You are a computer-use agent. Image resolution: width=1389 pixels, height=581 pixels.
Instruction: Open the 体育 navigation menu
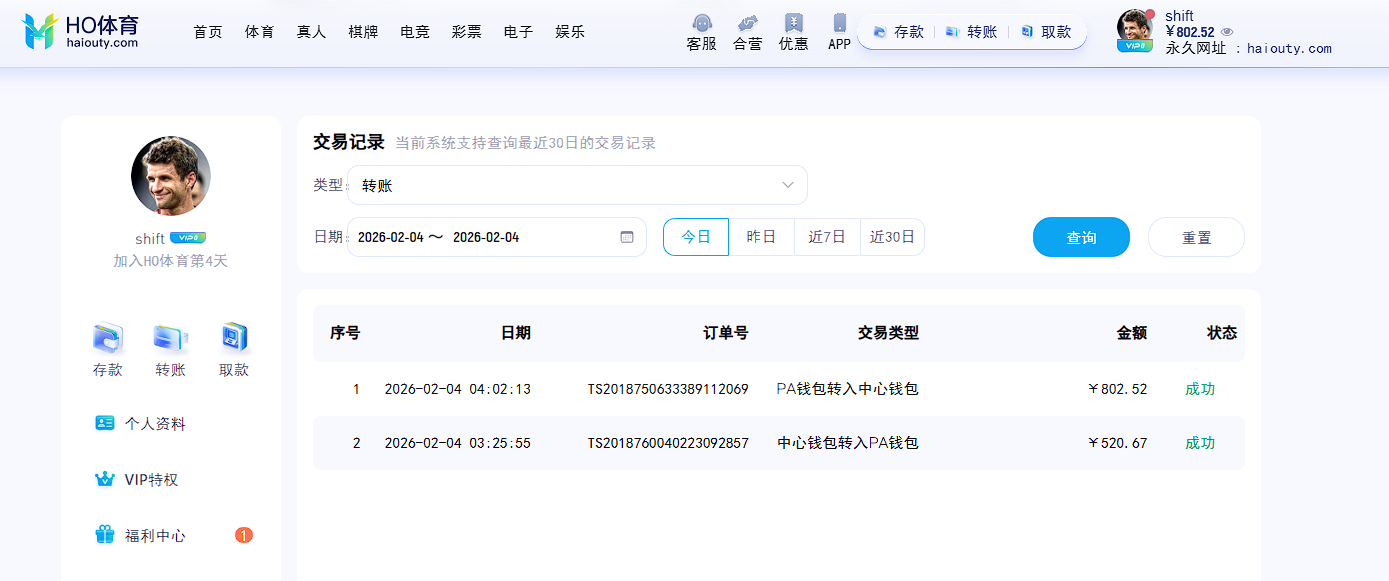(259, 32)
